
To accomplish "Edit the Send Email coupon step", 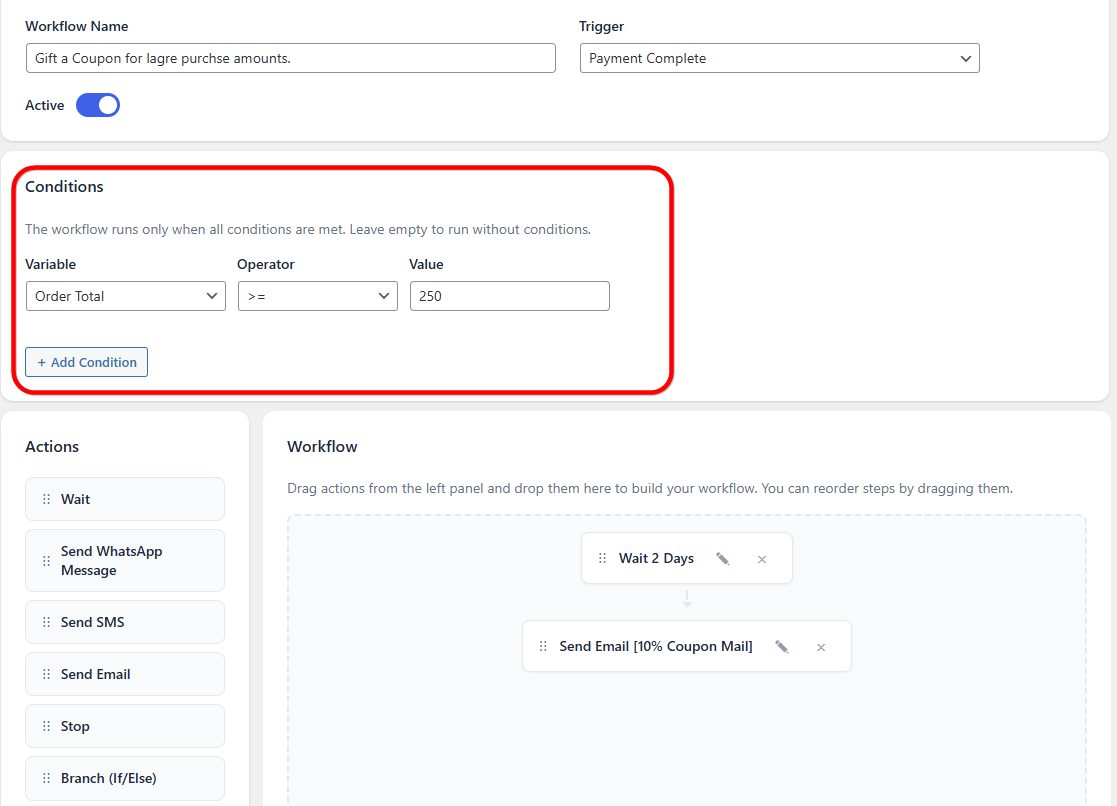I will [x=781, y=647].
